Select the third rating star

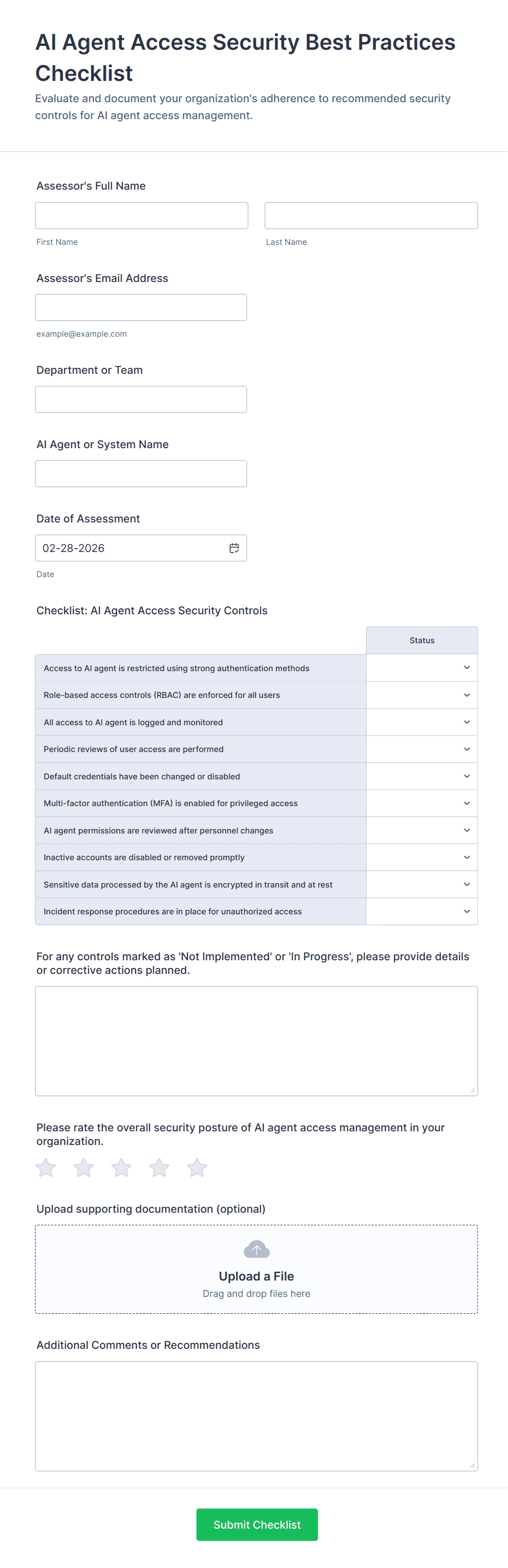tap(121, 1167)
